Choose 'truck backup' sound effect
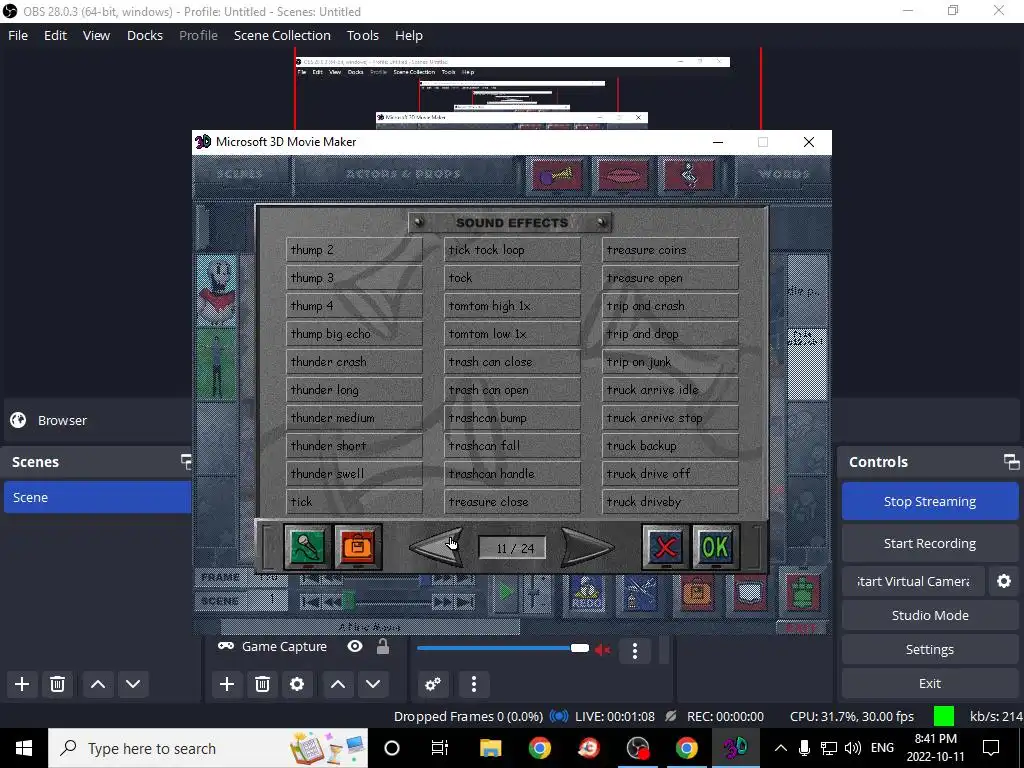Image resolution: width=1024 pixels, height=768 pixels. pyautogui.click(x=670, y=445)
